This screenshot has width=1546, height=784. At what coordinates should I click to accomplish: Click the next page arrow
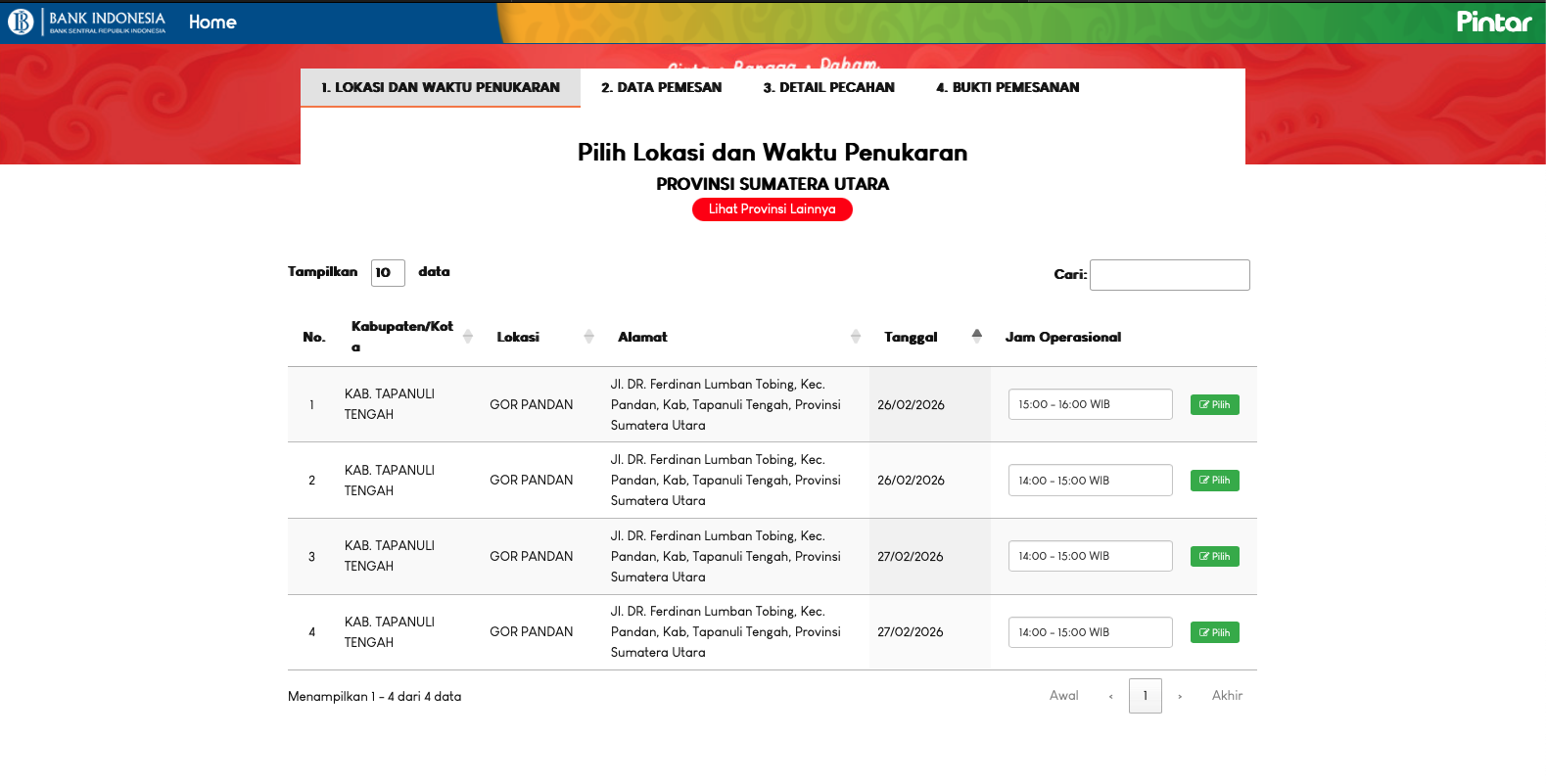pyautogui.click(x=1180, y=696)
